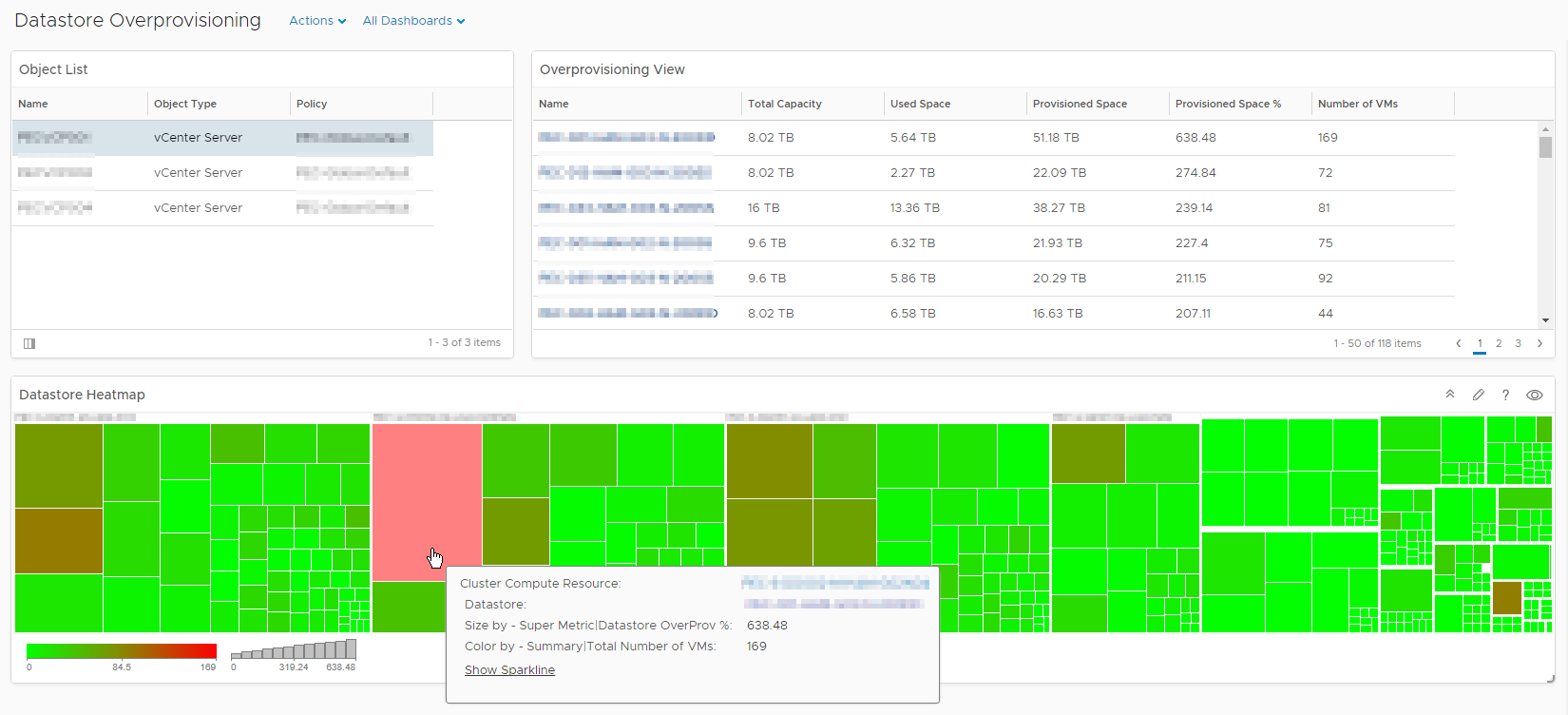Screen dimensions: 1568x715
Task: Click the green-to-red color legend bar
Action: pyautogui.click(x=122, y=651)
